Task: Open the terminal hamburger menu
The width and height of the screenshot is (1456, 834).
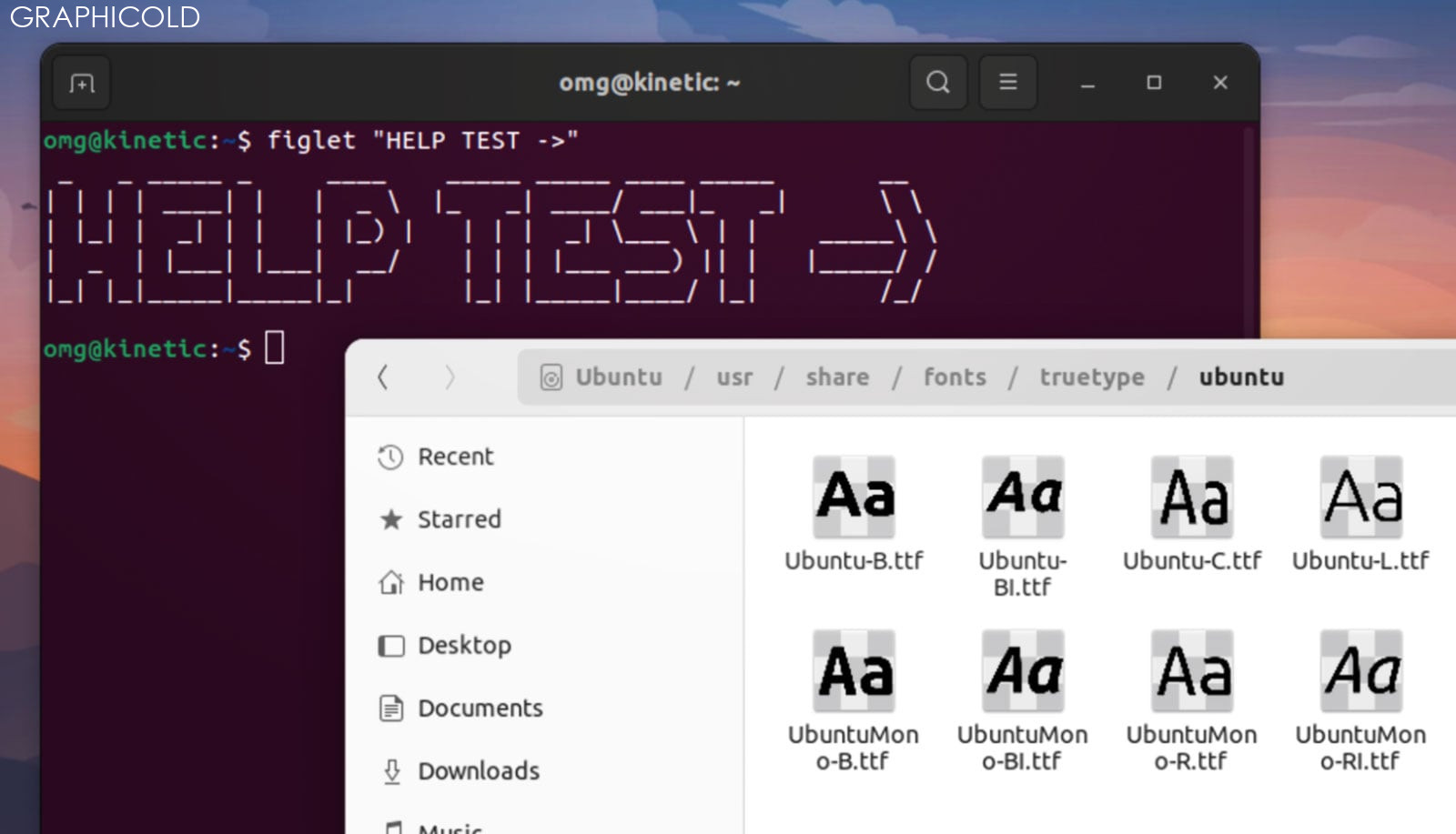Action: click(1008, 83)
